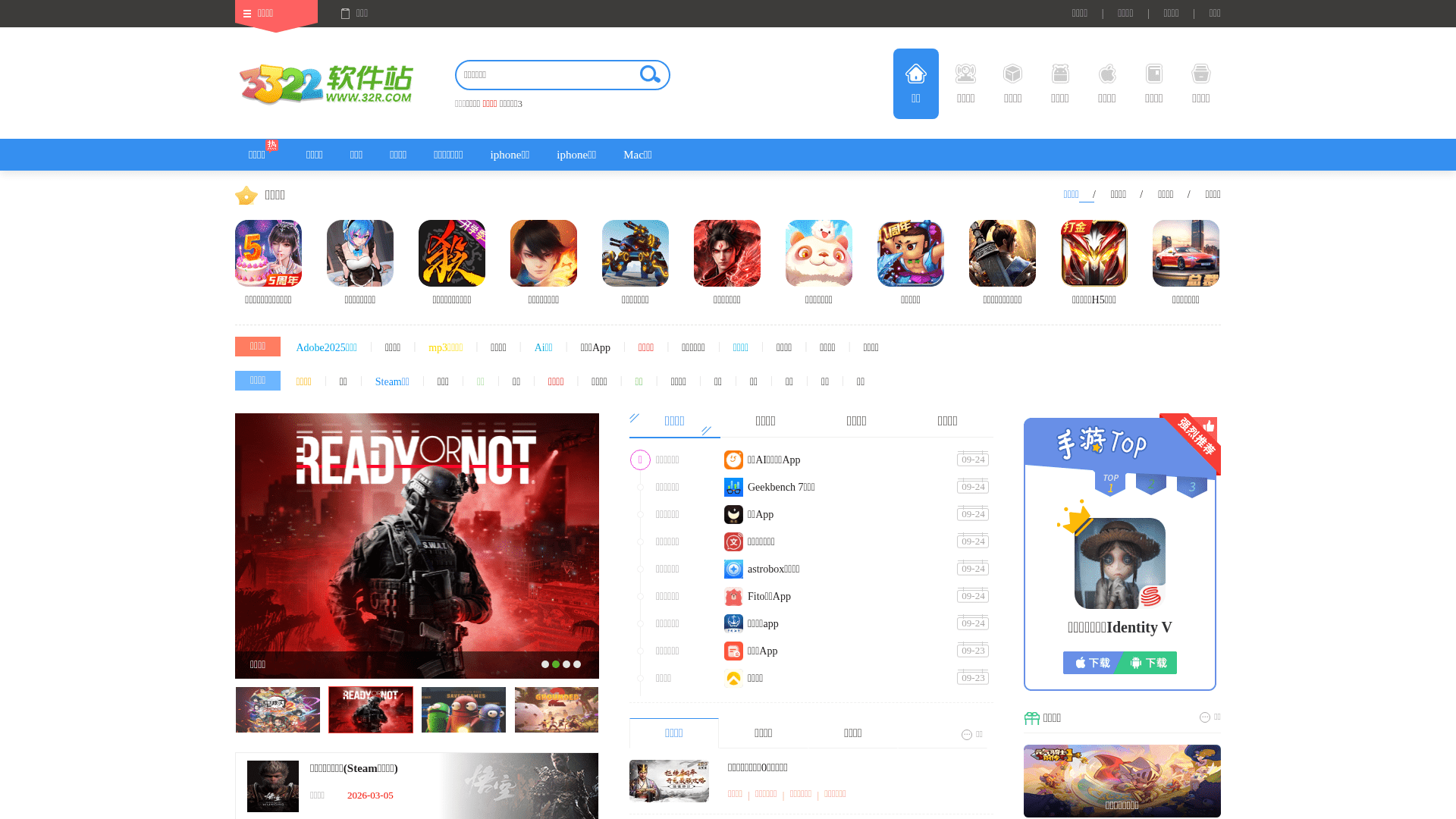1456x819 pixels.
Task: Switch to the TOP 1 ranking badge
Action: [1110, 483]
